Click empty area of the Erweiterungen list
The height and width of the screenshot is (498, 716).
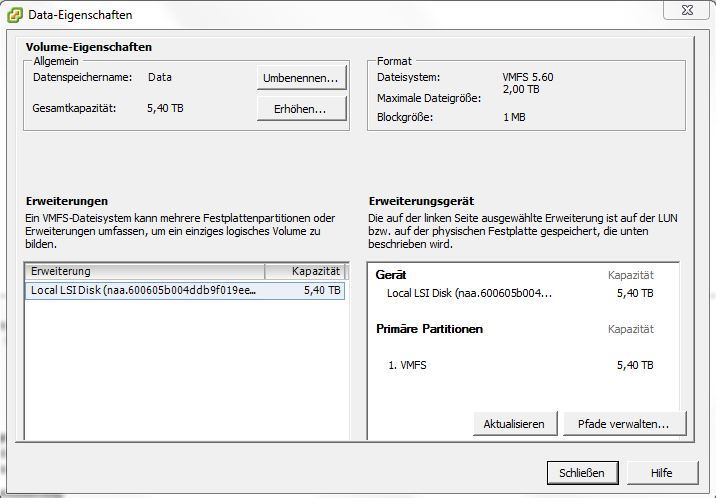pyautogui.click(x=186, y=370)
